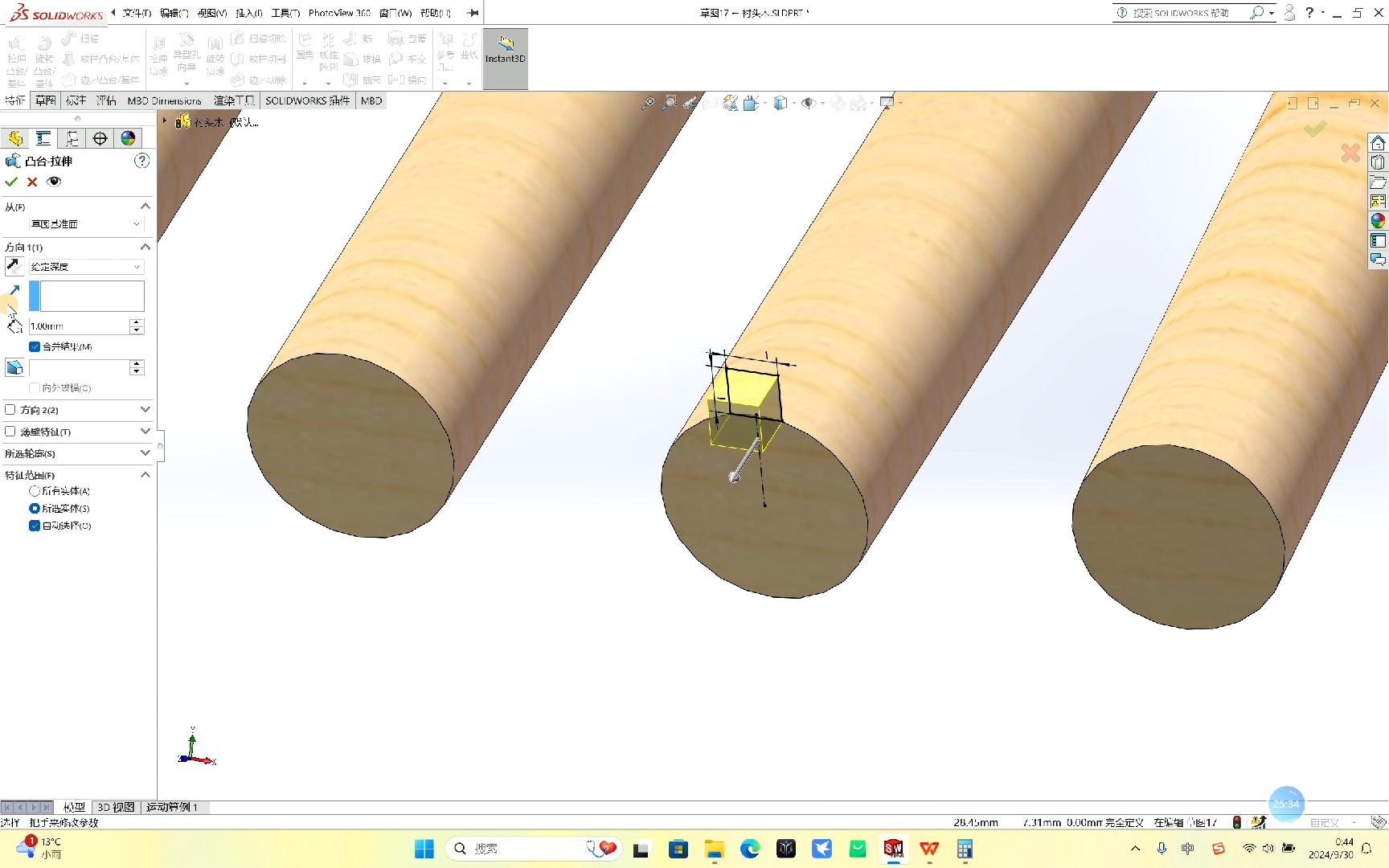Open View Palette icon in task pane
This screenshot has height=868, width=1389.
1378,201
